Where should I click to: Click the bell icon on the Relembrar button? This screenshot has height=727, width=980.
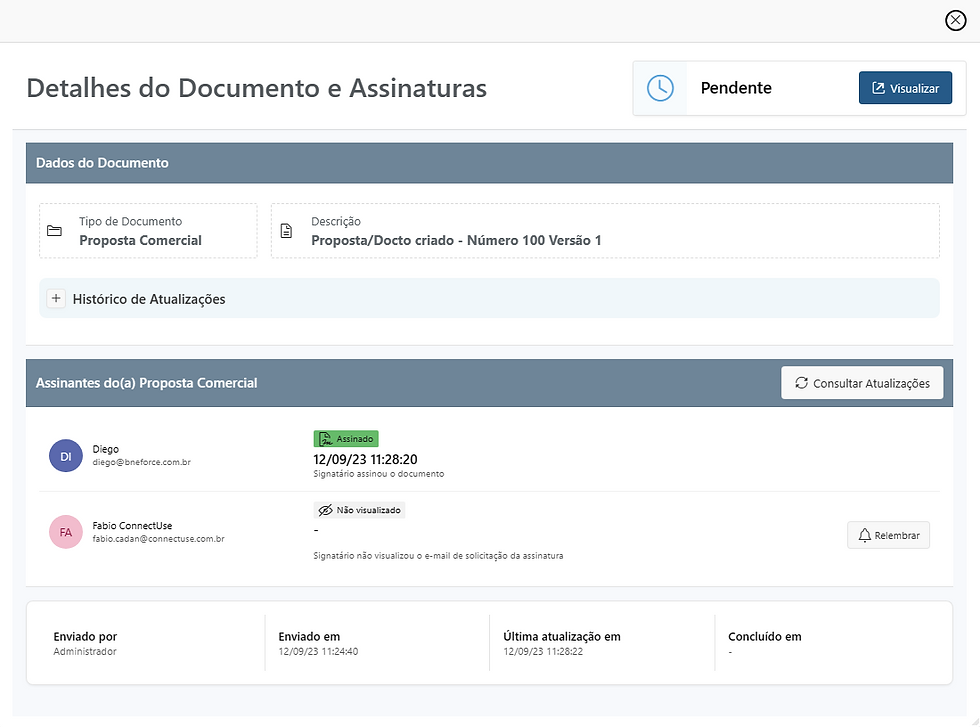click(x=863, y=535)
